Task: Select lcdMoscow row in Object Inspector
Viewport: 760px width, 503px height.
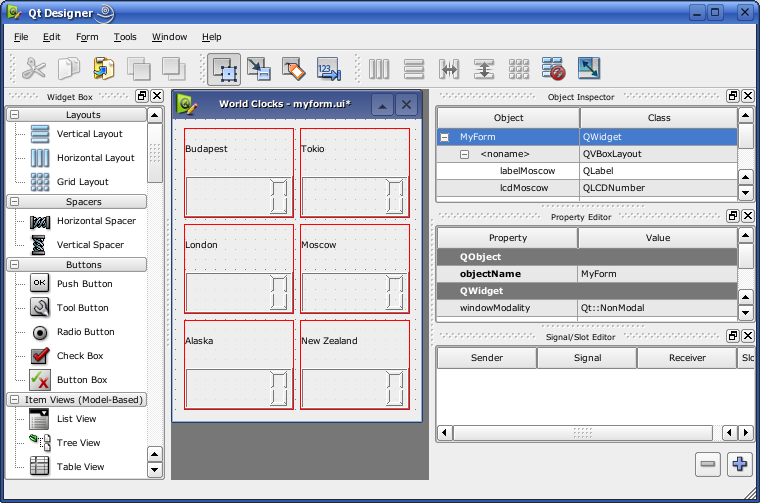Action: pyautogui.click(x=586, y=188)
